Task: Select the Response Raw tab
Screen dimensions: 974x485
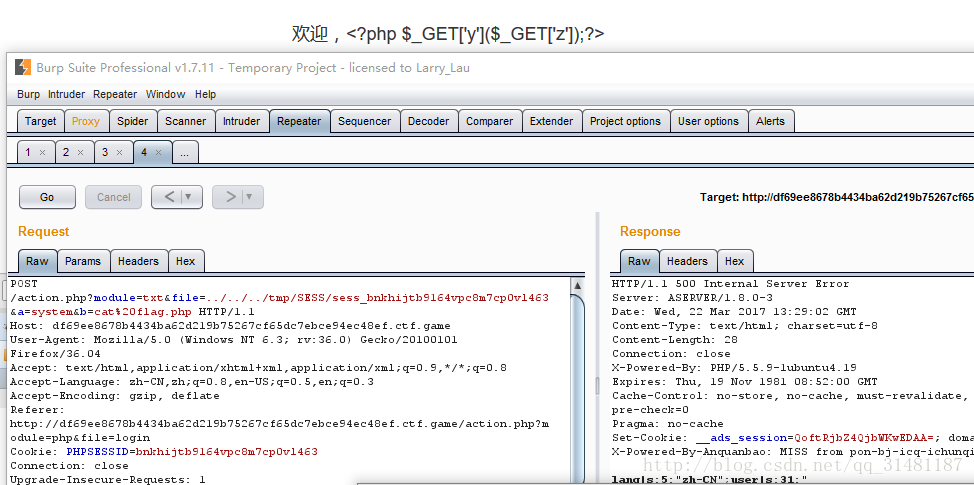Action: tap(639, 261)
